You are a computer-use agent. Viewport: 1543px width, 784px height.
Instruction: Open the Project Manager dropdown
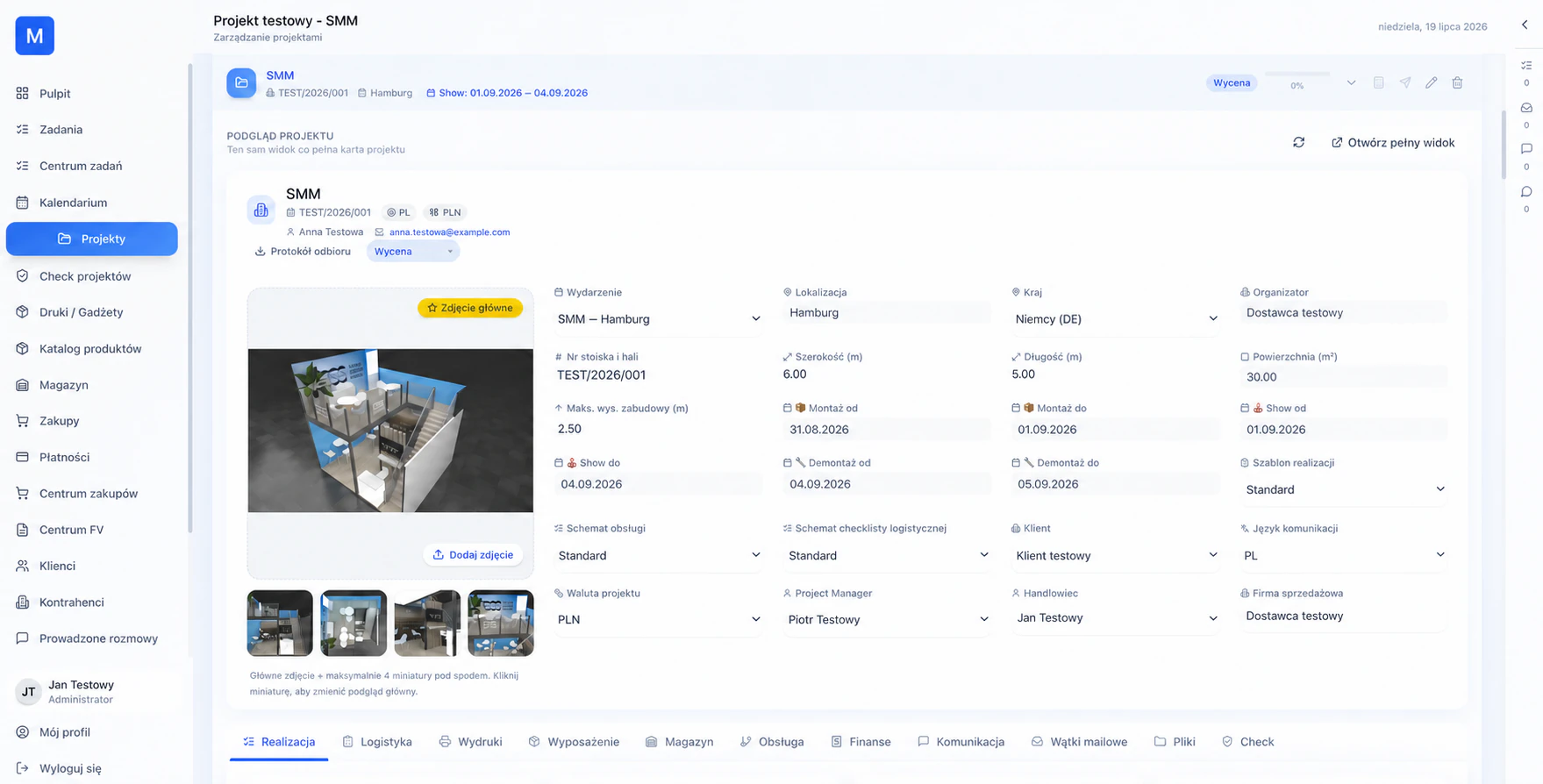pyautogui.click(x=887, y=619)
